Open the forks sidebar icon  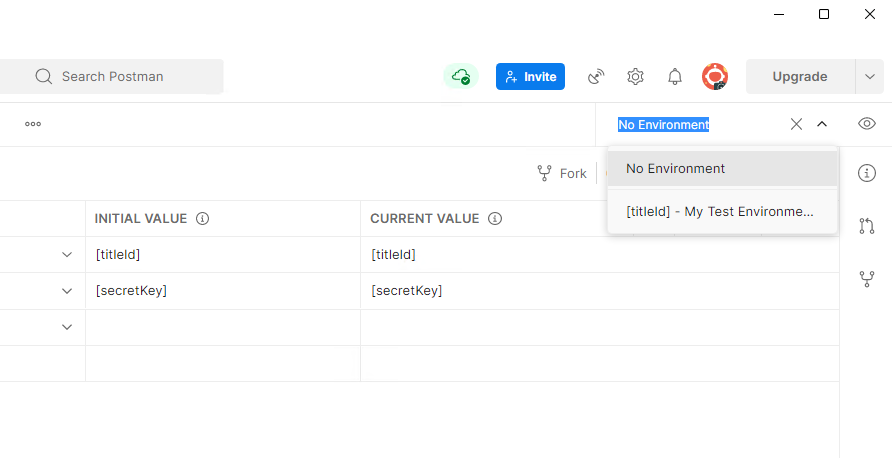(x=866, y=279)
